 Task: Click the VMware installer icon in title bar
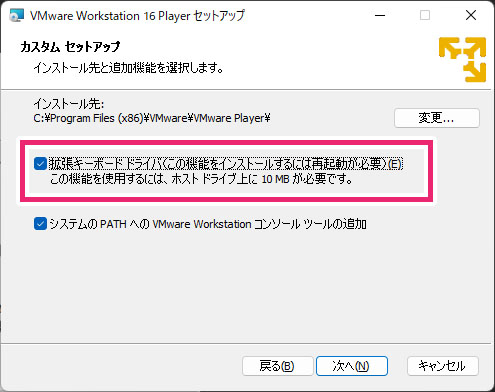(x=16, y=15)
